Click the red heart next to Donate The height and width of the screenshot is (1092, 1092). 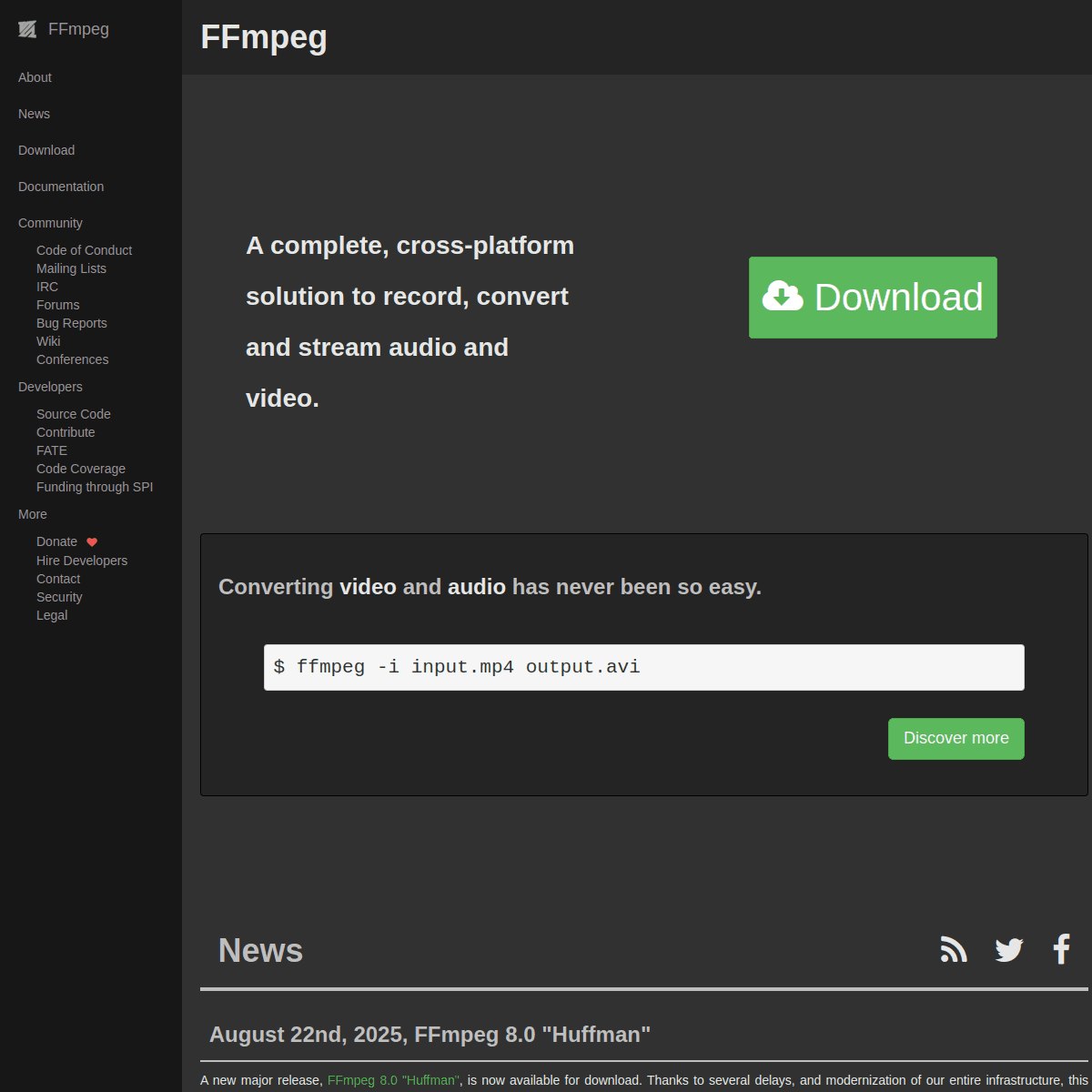92,542
